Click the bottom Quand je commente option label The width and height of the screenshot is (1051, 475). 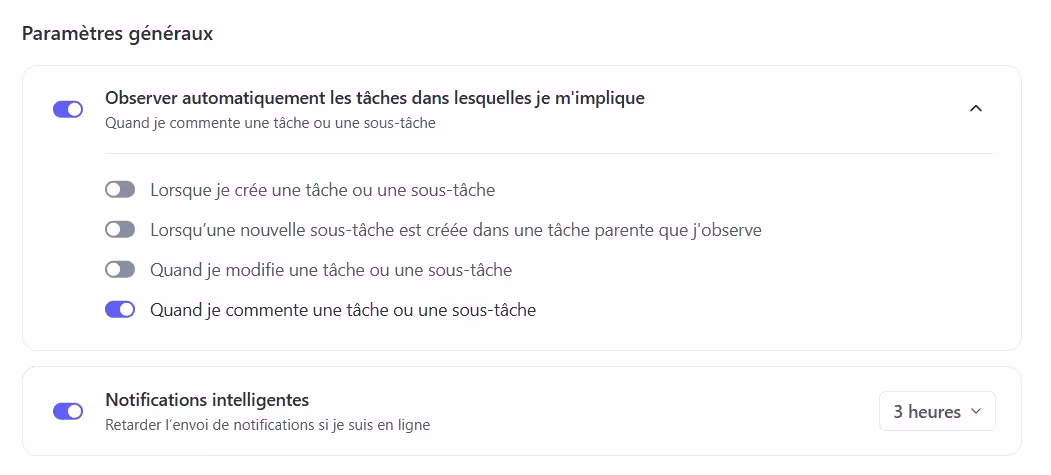[342, 310]
